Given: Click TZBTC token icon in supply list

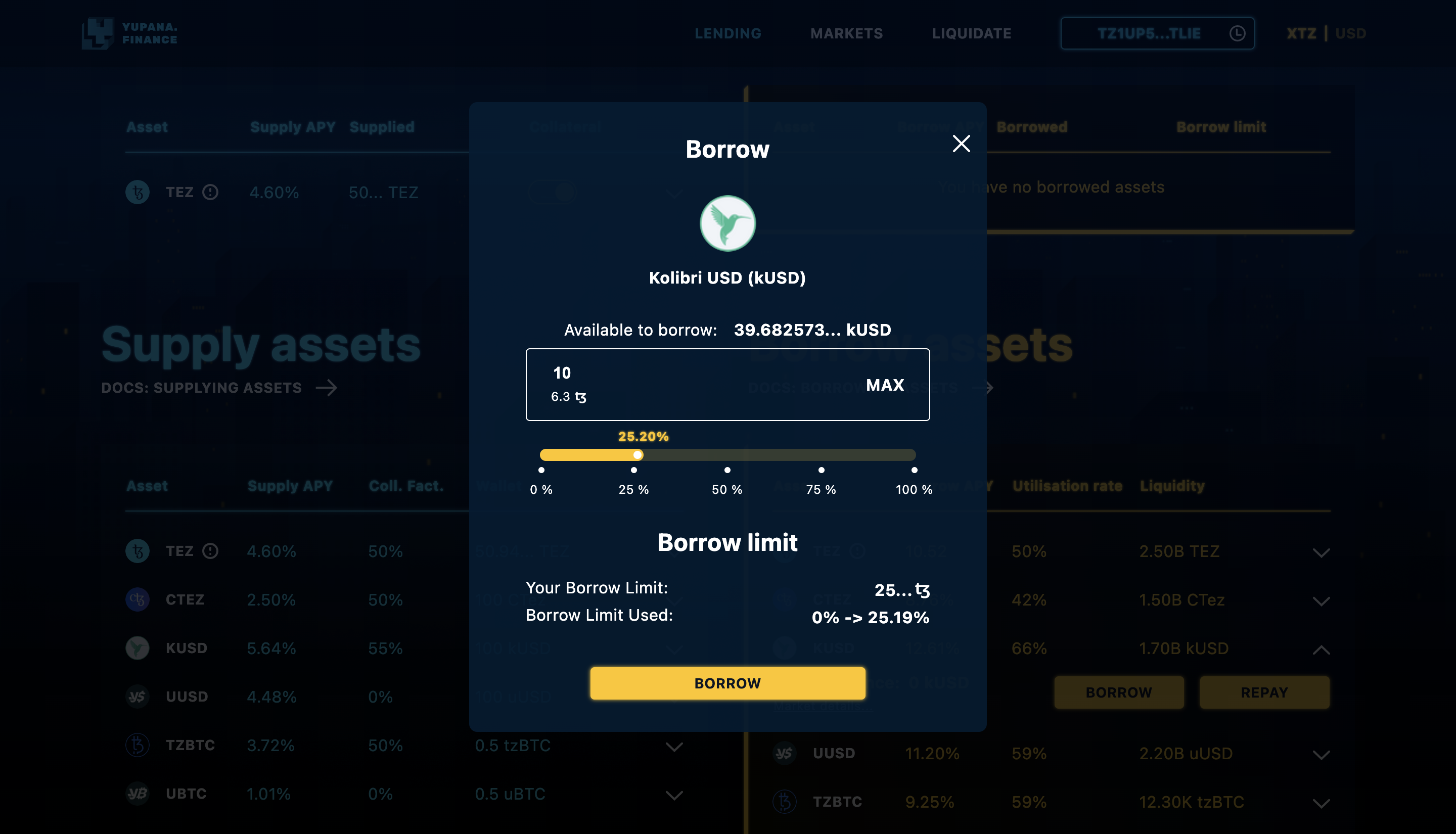Looking at the screenshot, I should point(138,745).
